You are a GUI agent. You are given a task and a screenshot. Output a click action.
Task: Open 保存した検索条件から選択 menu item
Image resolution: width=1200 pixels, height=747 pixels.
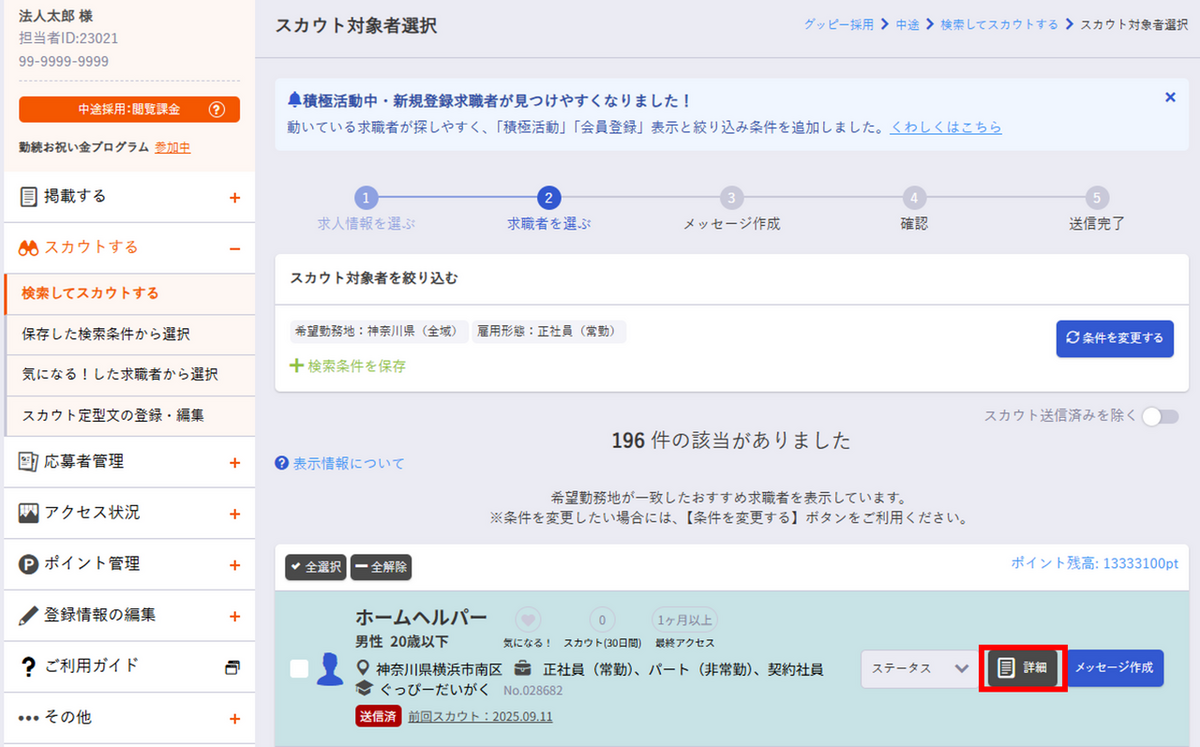pos(106,333)
